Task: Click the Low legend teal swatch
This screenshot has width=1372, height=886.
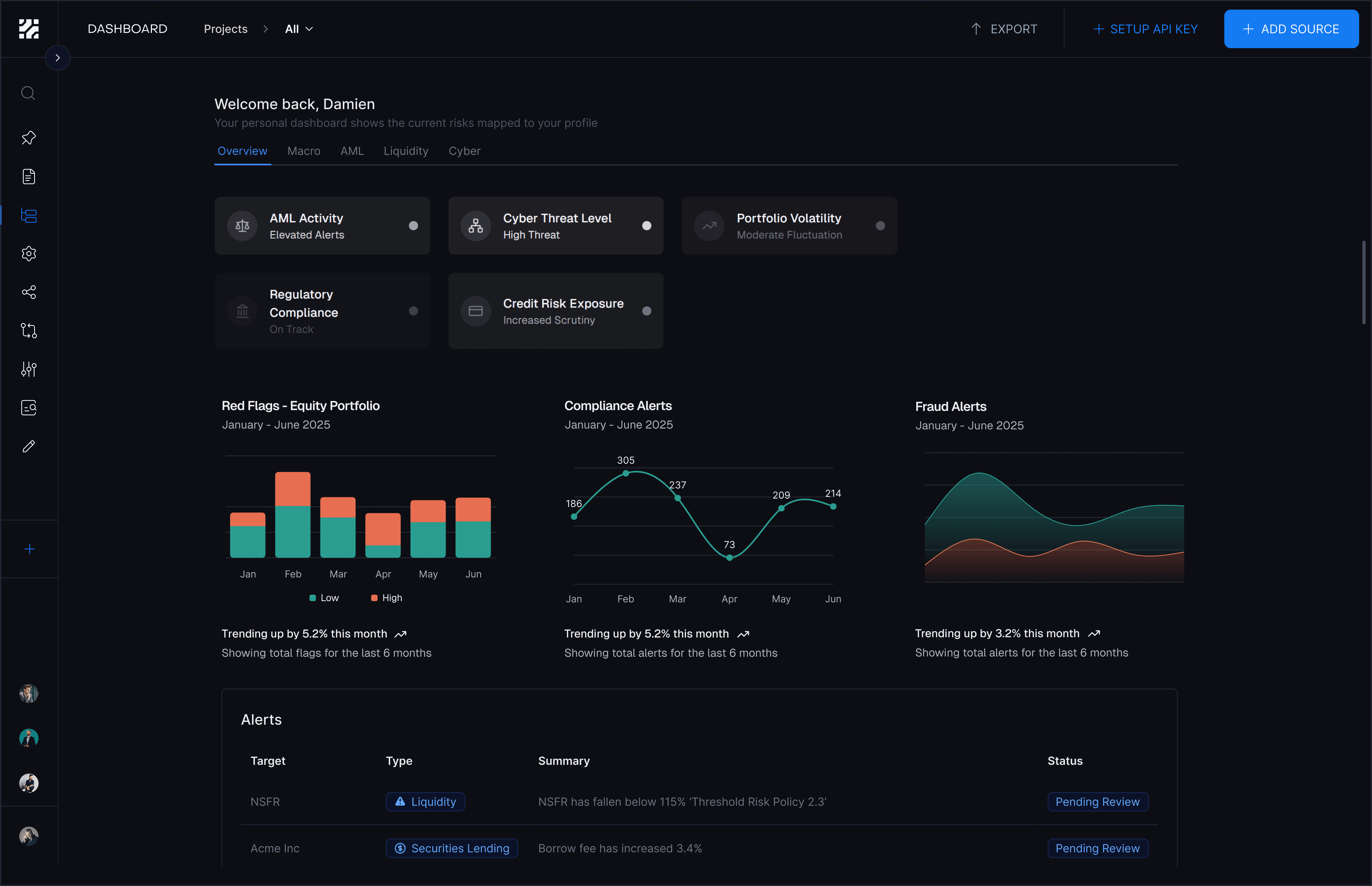Action: pyautogui.click(x=312, y=598)
